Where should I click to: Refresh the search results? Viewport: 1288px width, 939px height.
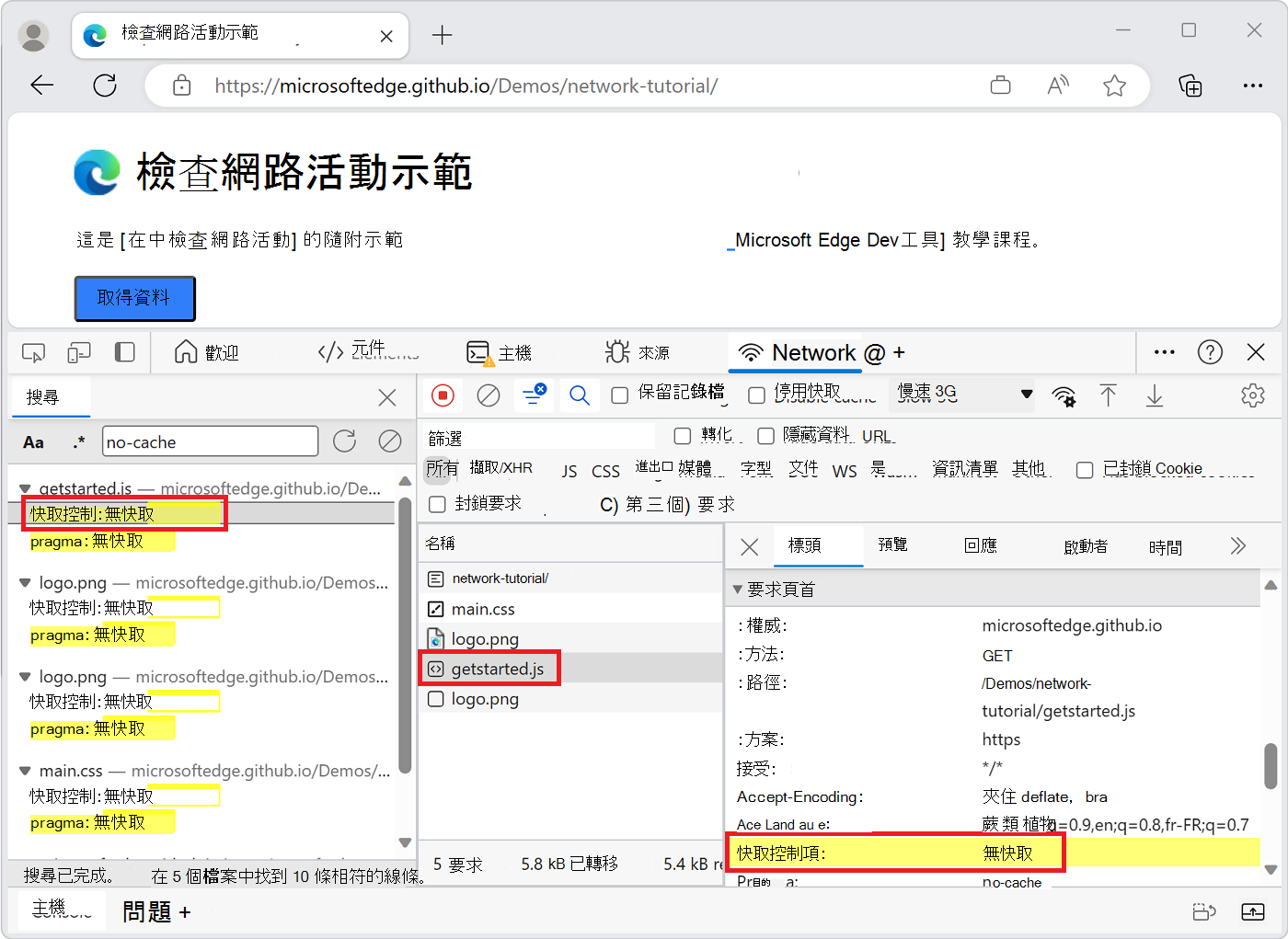click(345, 441)
